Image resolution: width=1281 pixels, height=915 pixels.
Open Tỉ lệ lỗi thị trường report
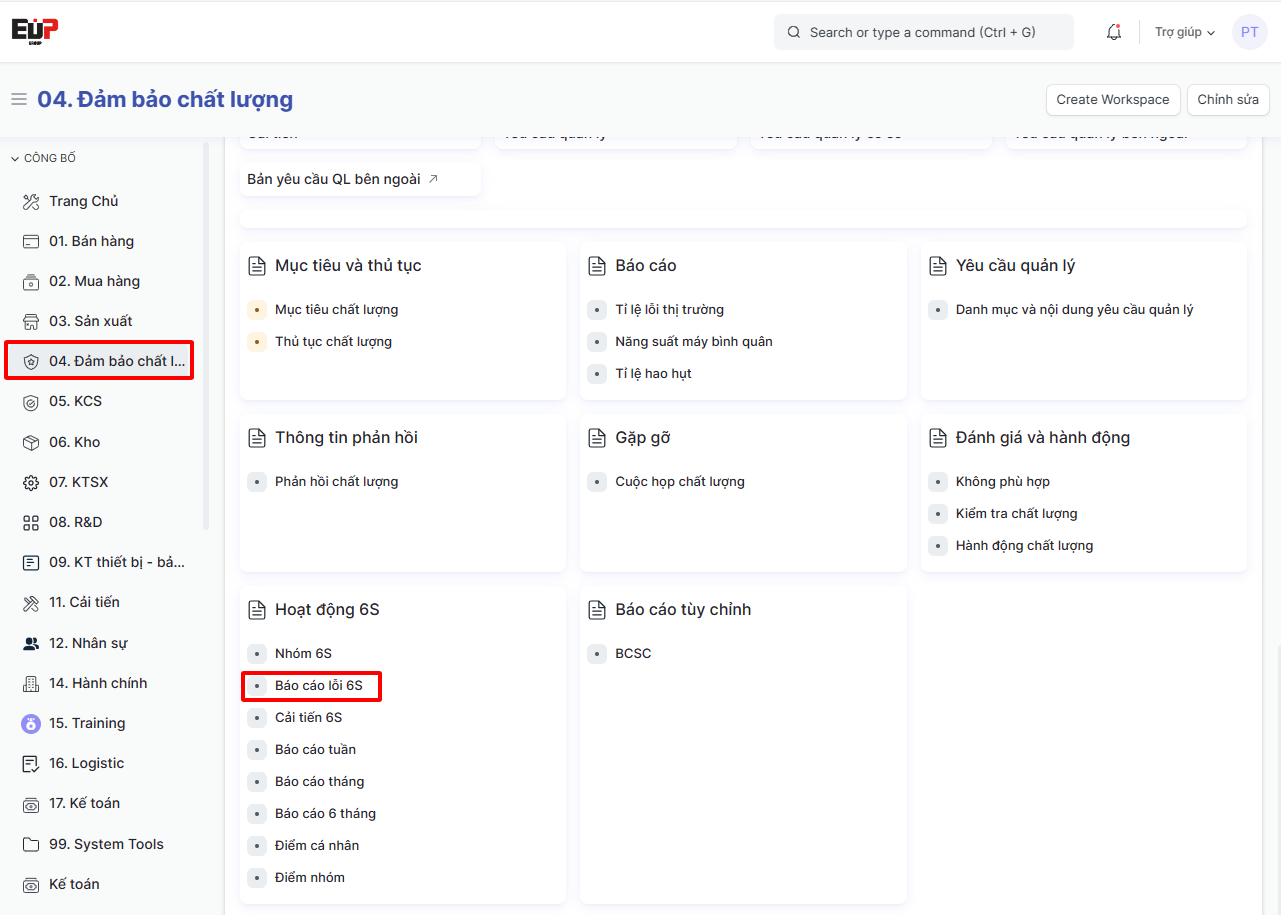coord(669,310)
